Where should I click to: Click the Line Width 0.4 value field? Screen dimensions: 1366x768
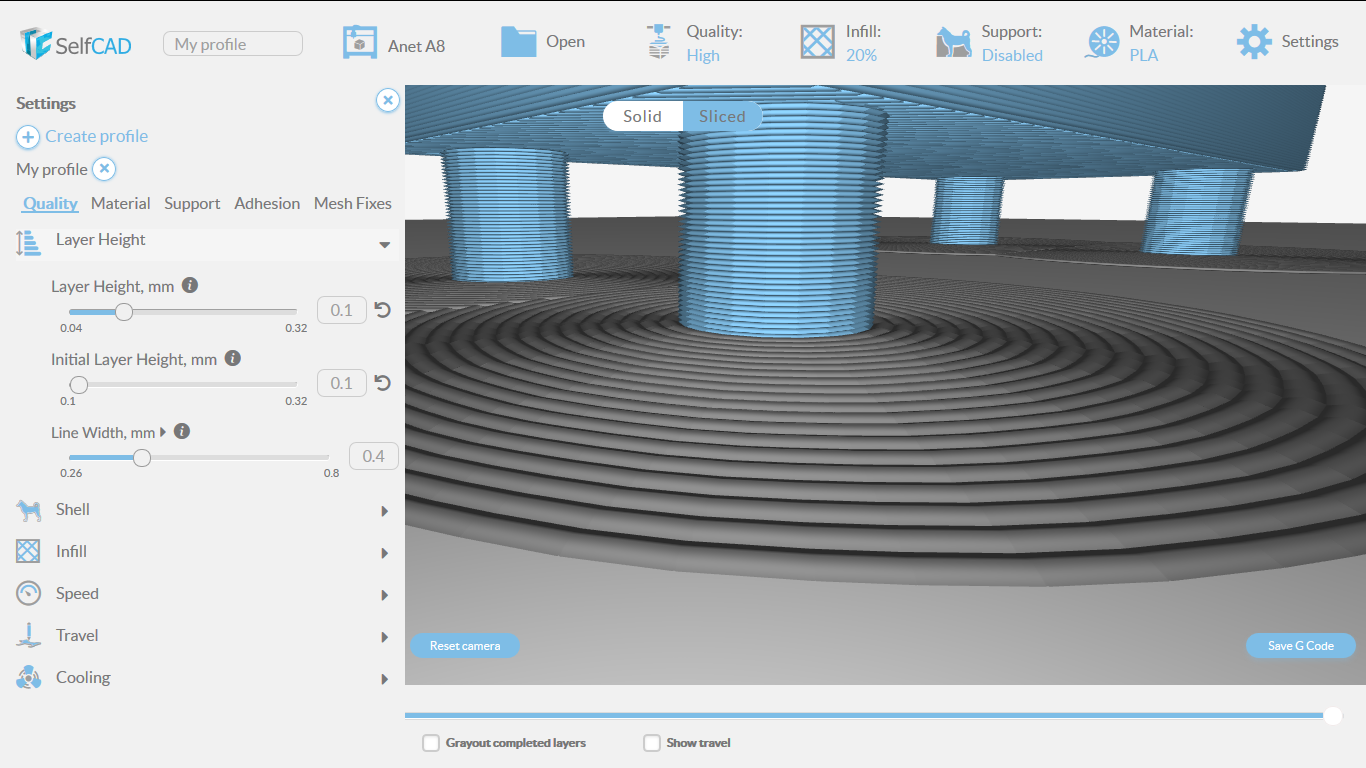(374, 456)
